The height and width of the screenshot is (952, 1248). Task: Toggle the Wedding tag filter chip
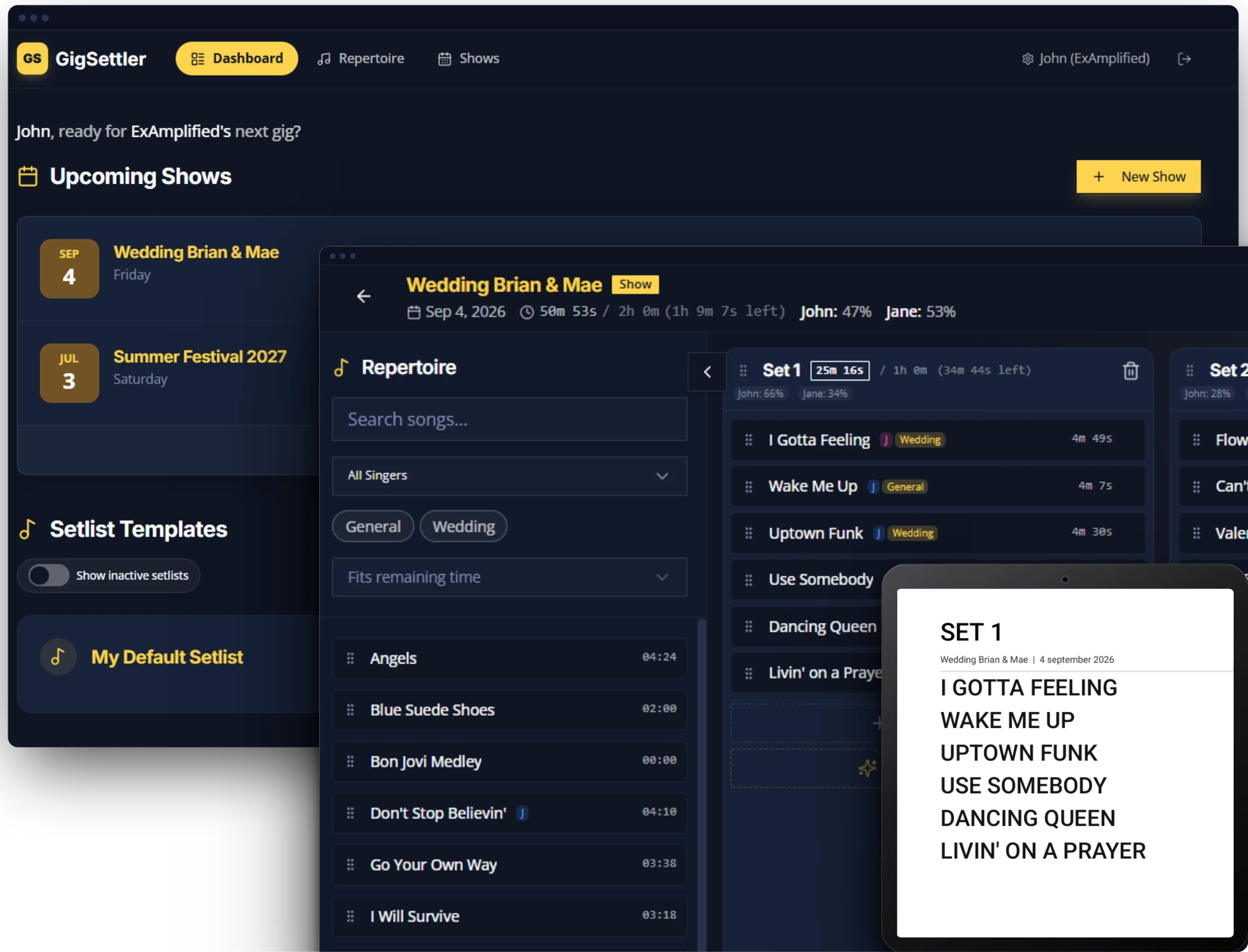click(464, 526)
